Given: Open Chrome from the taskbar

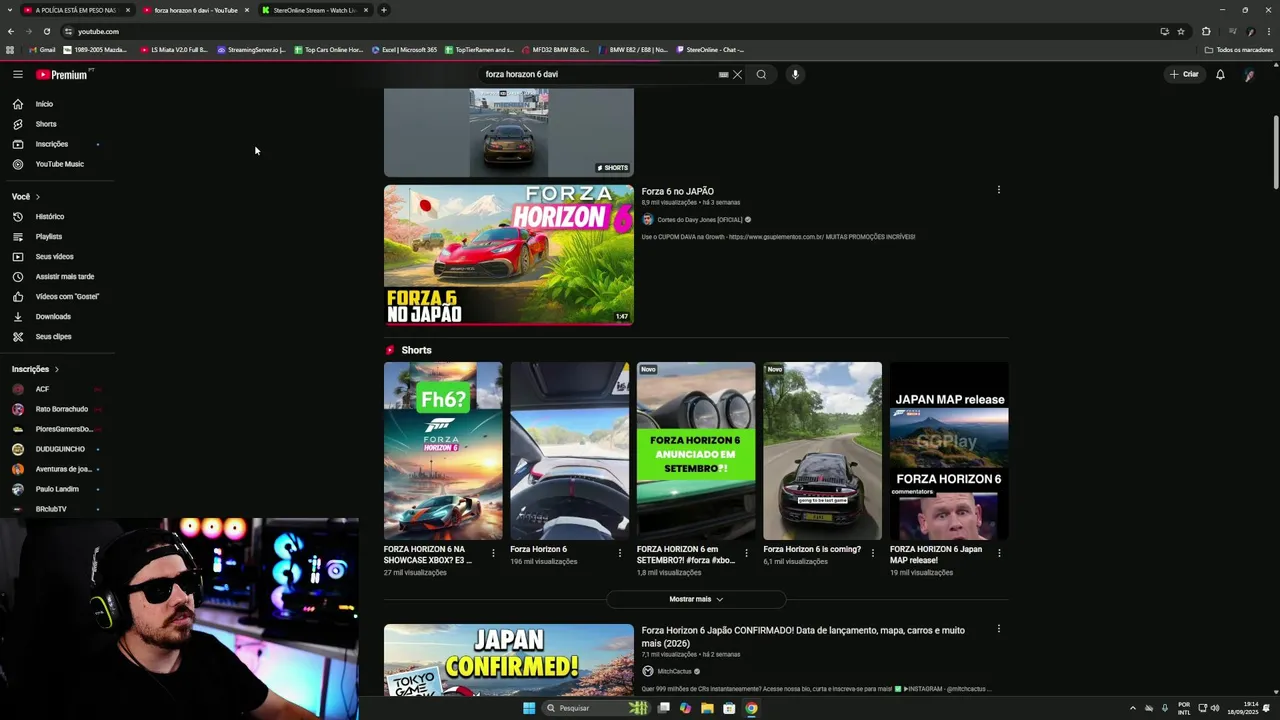Looking at the screenshot, I should pos(751,708).
